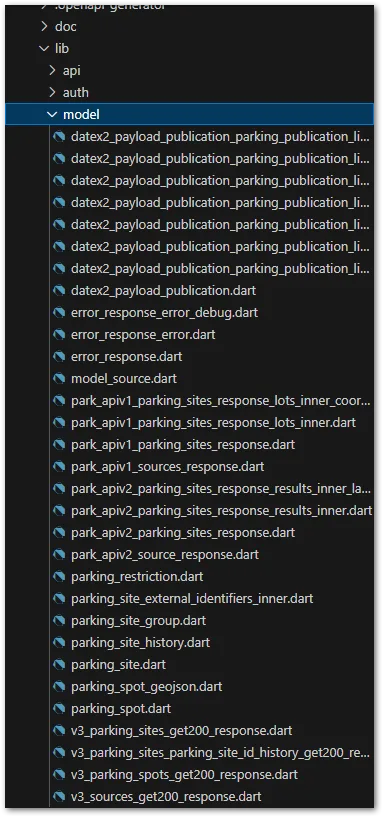Open park_apiv1_parking_sites_response_lots_inner_coor... file

pyautogui.click(x=221, y=401)
